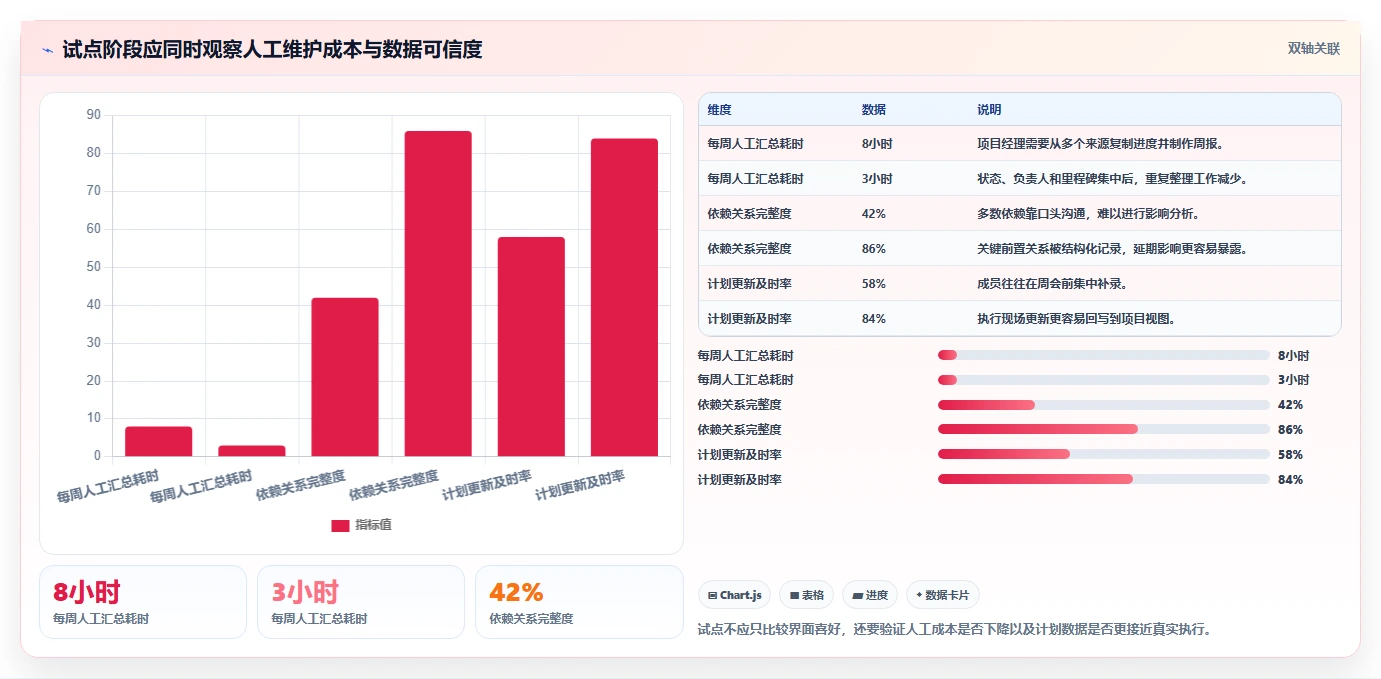The height and width of the screenshot is (679, 1381).
Task: Click the lightning icon beside the title
Action: (x=47, y=50)
